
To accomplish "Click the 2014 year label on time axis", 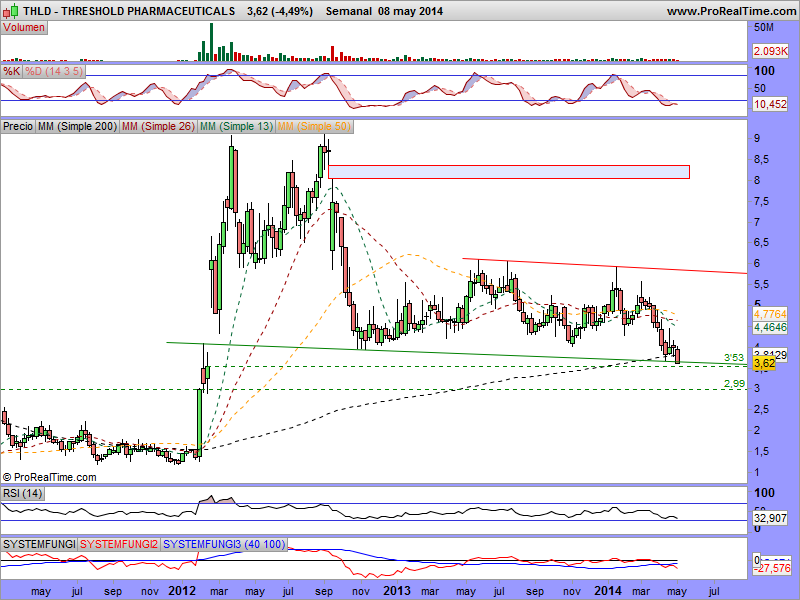I will click(608, 591).
